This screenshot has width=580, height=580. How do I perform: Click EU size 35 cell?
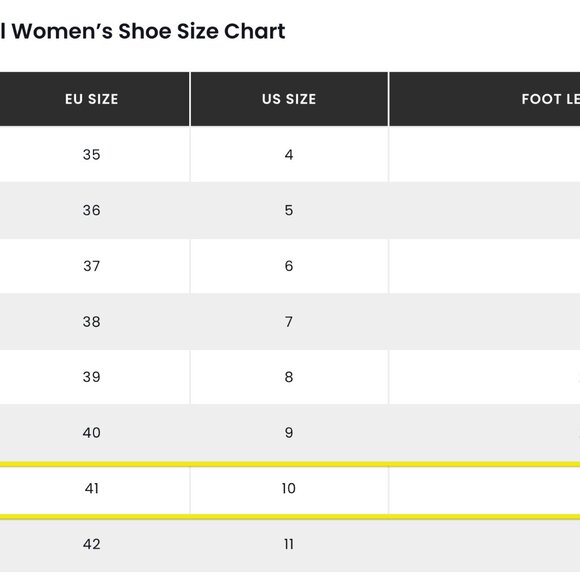pyautogui.click(x=94, y=154)
